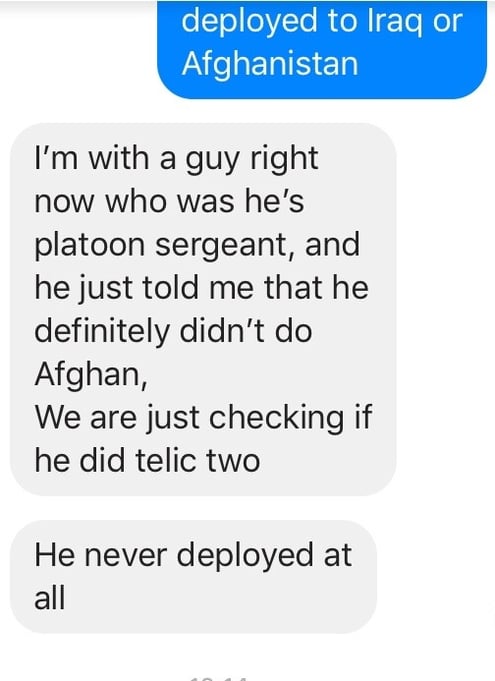Tap the word 'checking' in the gray message
Screen dimensions: 495x681
click(276, 419)
